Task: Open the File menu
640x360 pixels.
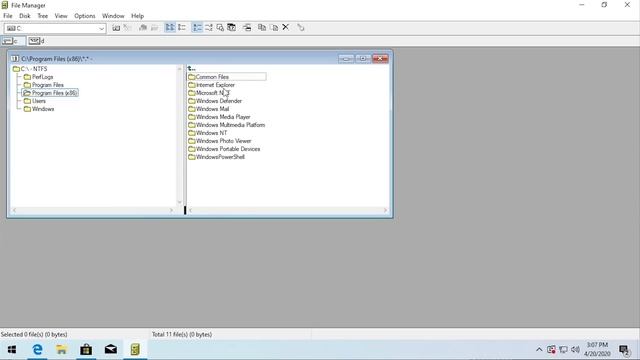Action: tap(8, 16)
